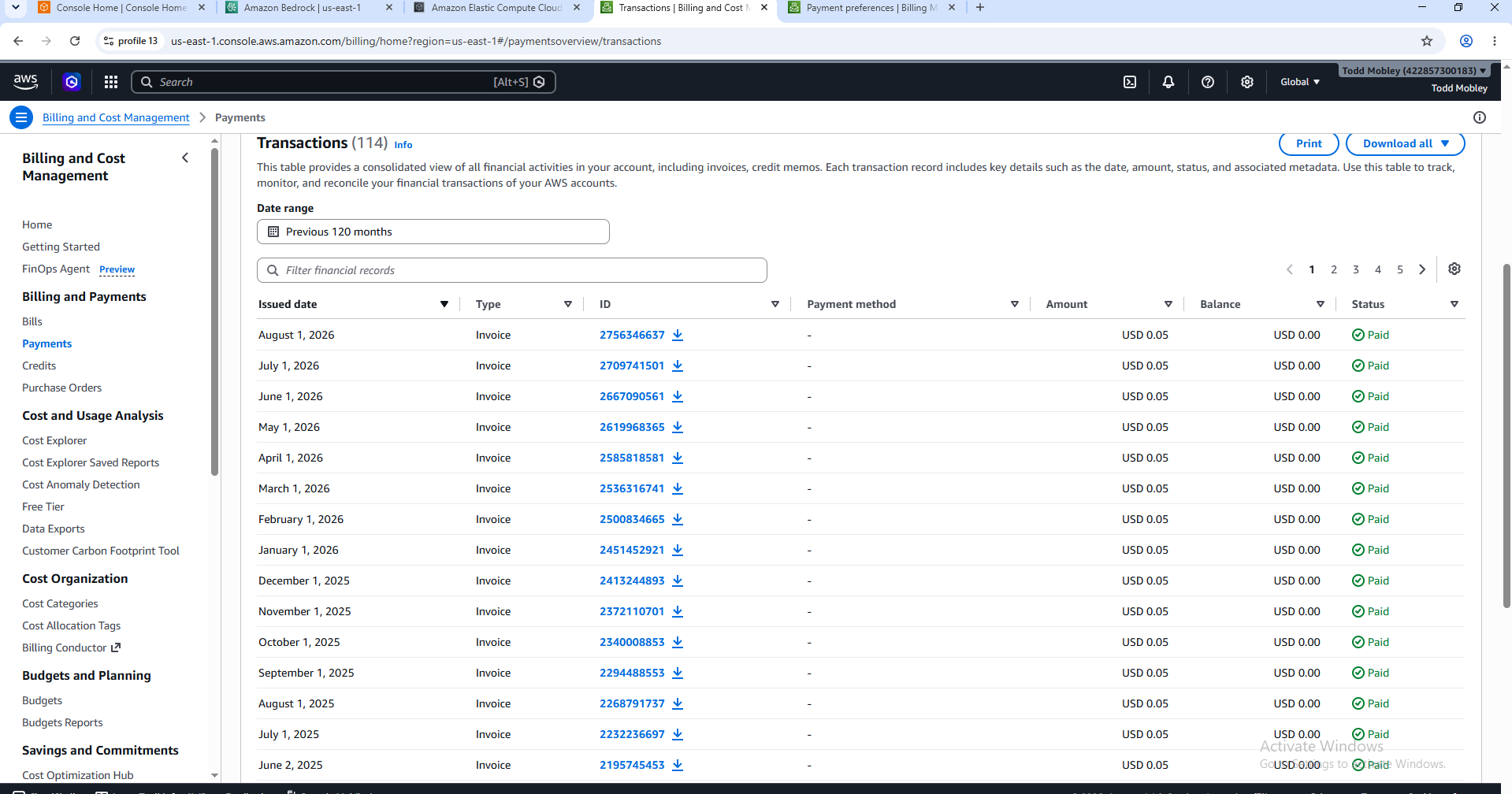Open Free Tier in the sidebar
The image size is (1512, 794).
[43, 506]
